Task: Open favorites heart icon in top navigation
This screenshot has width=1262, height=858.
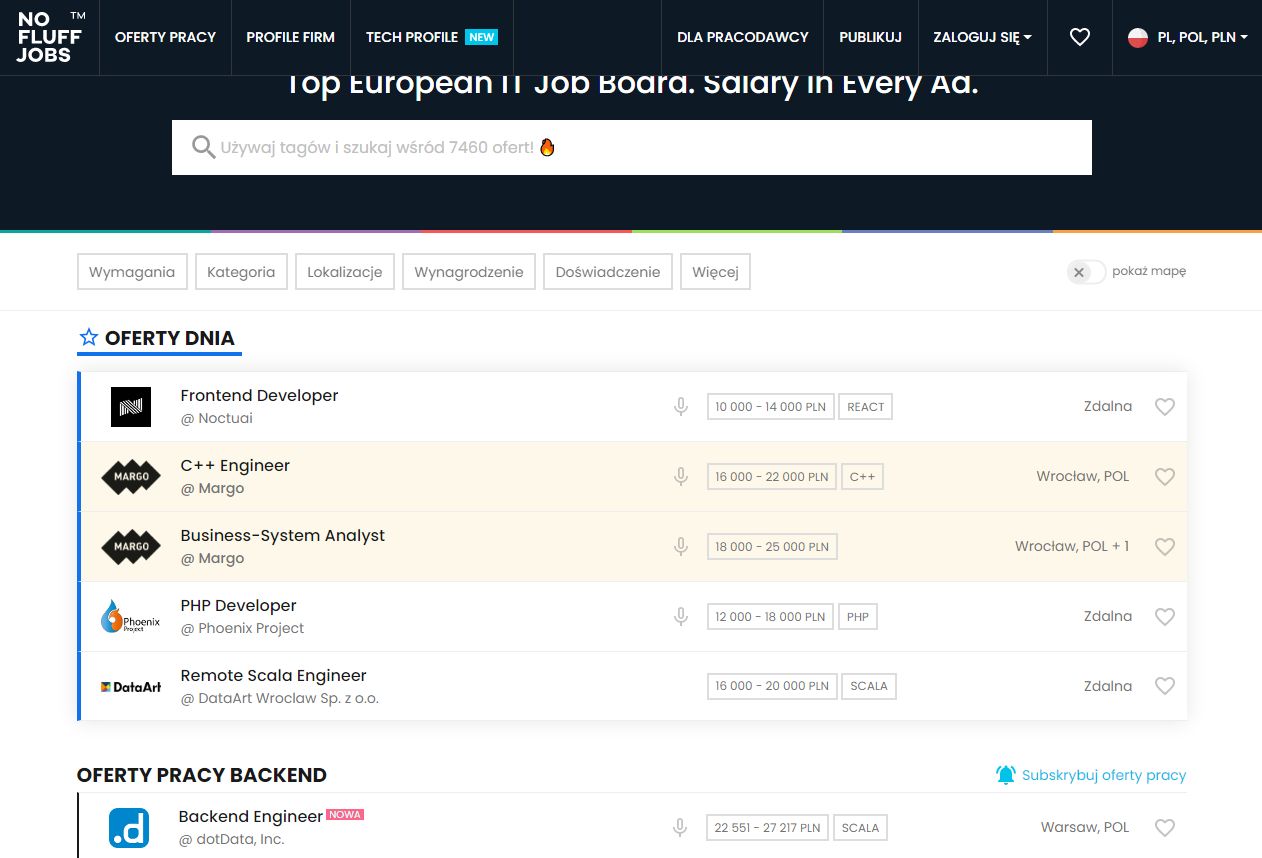Action: pyautogui.click(x=1079, y=37)
